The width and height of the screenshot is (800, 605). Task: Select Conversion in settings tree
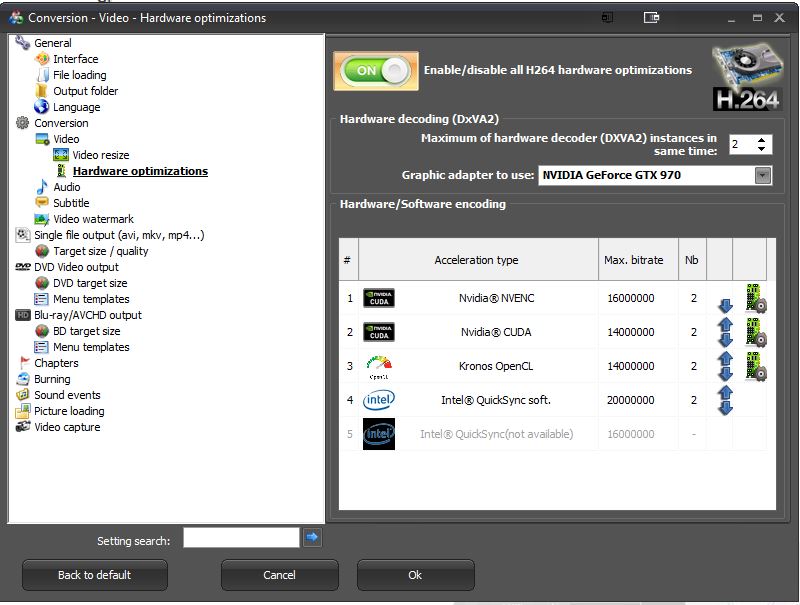point(61,123)
